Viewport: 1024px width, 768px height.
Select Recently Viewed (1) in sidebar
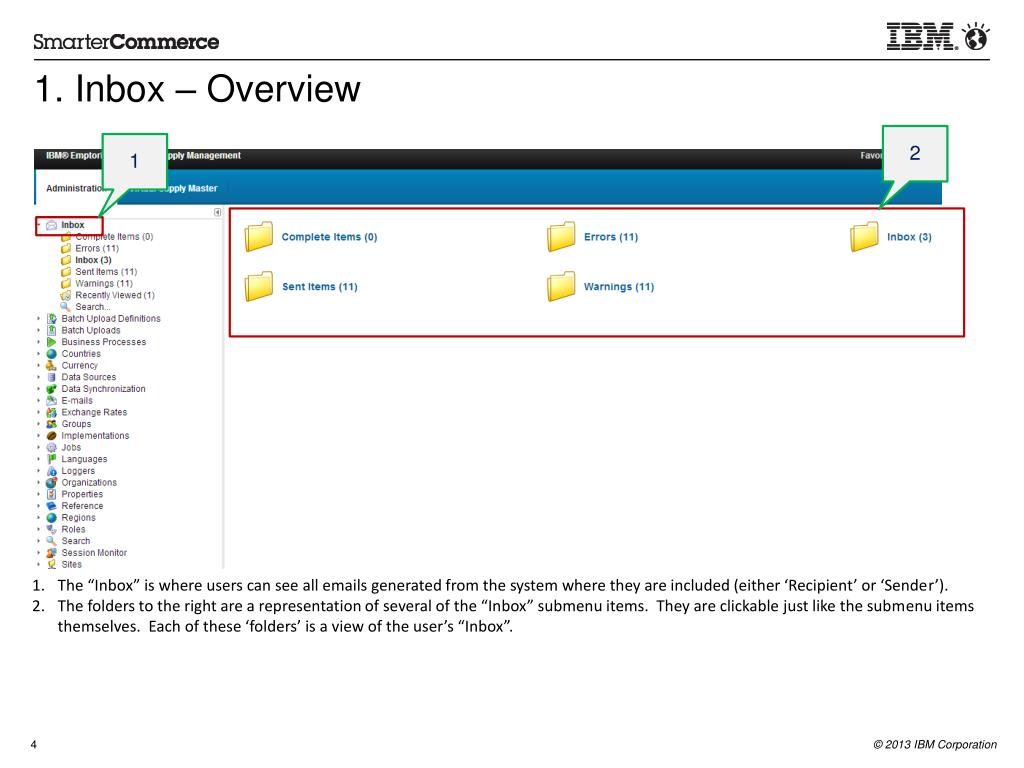click(115, 296)
